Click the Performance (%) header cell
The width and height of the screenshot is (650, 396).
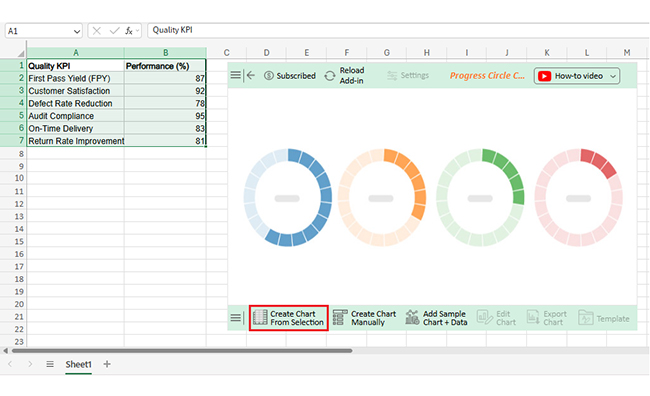(165, 66)
